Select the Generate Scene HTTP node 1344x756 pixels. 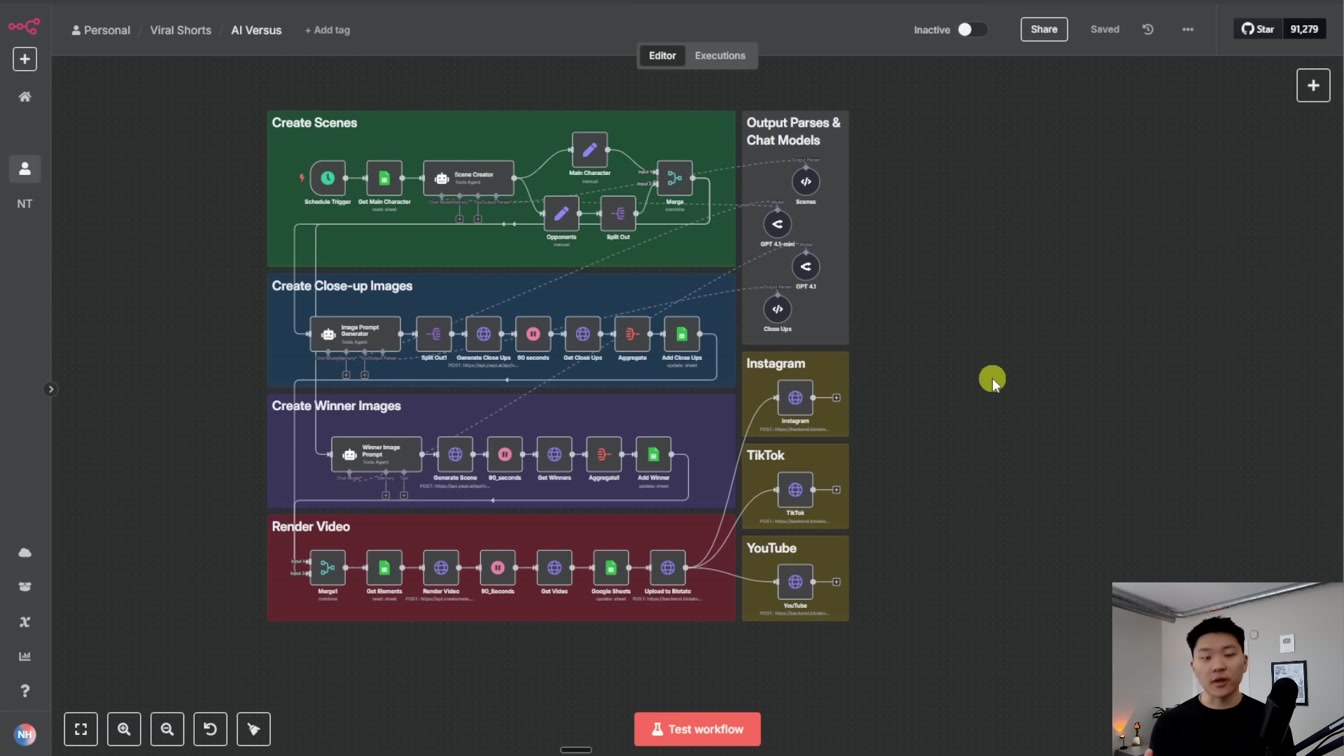[455, 454]
